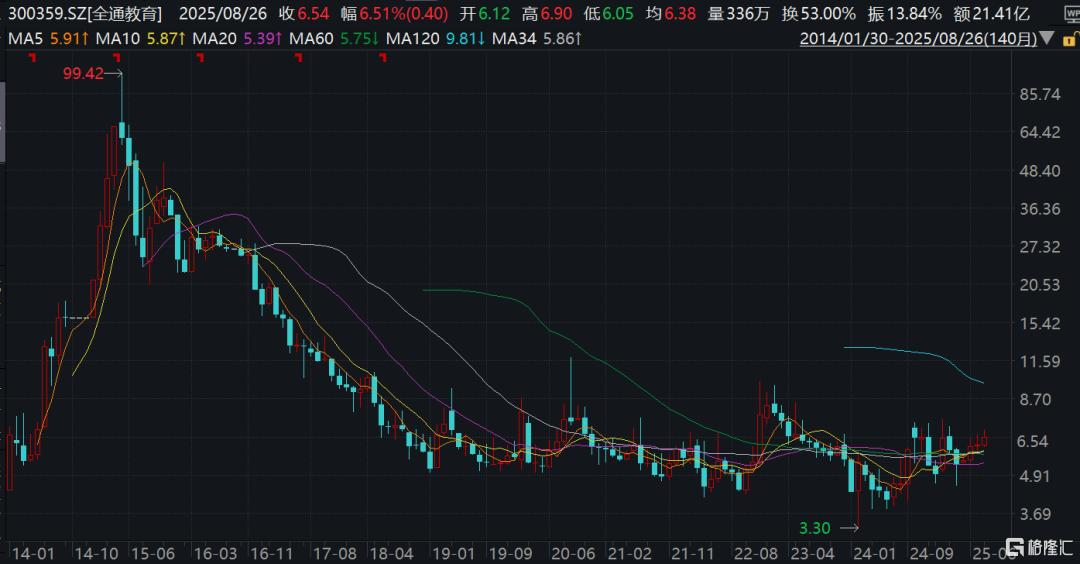Viewport: 1080px width, 564px height.
Task: Click the 19-09 time axis label
Action: point(510,554)
